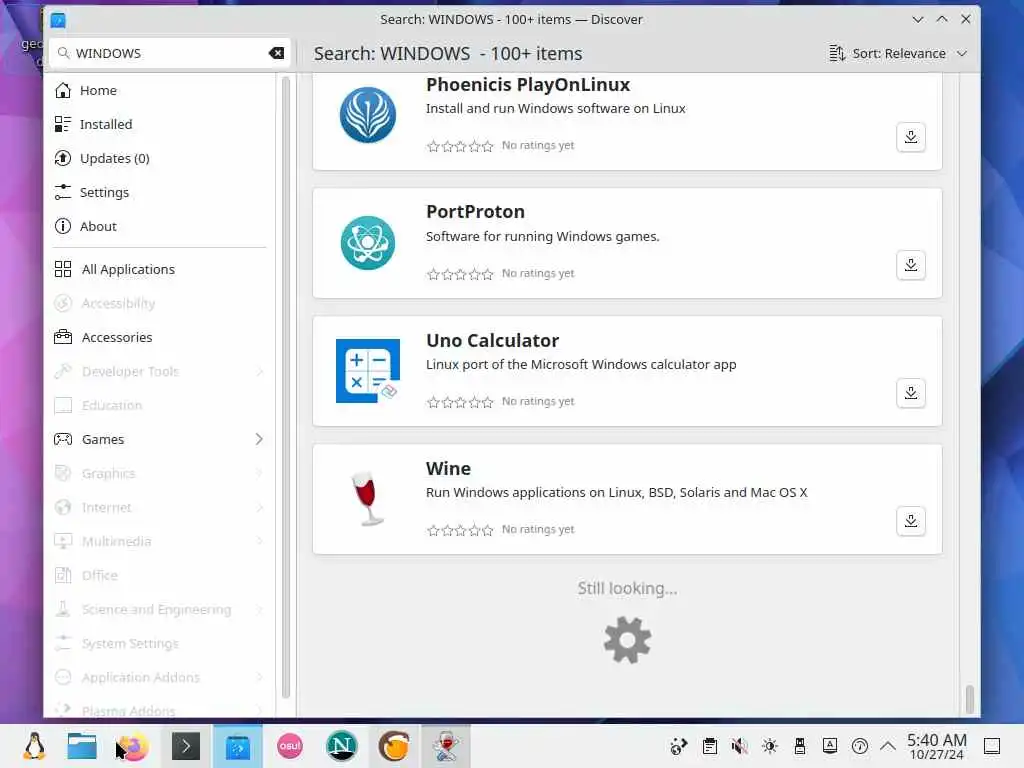The height and width of the screenshot is (768, 1024).
Task: Go to Home page
Action: coord(160,90)
